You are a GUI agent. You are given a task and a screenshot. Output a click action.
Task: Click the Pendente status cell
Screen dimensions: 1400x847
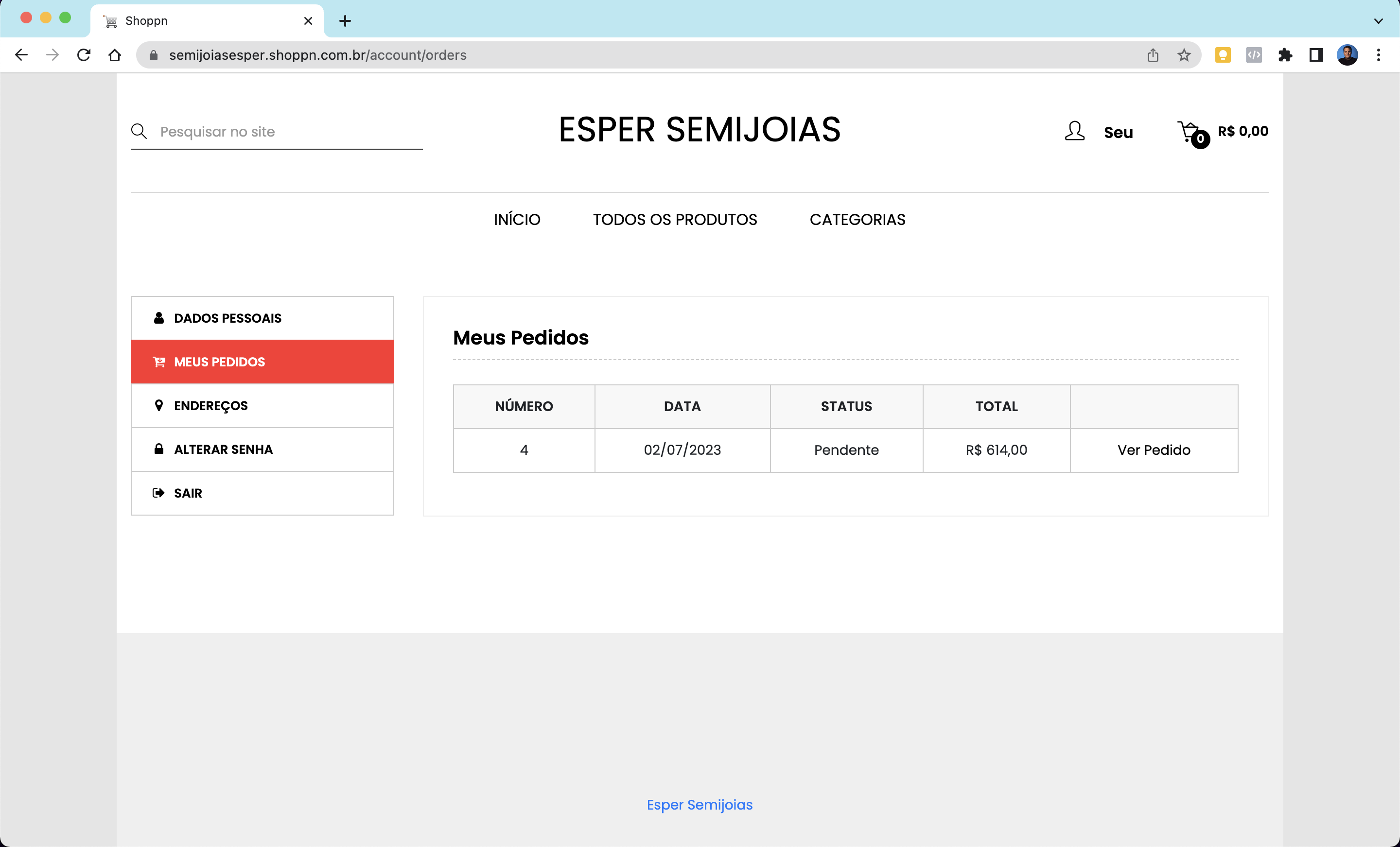[x=847, y=450]
